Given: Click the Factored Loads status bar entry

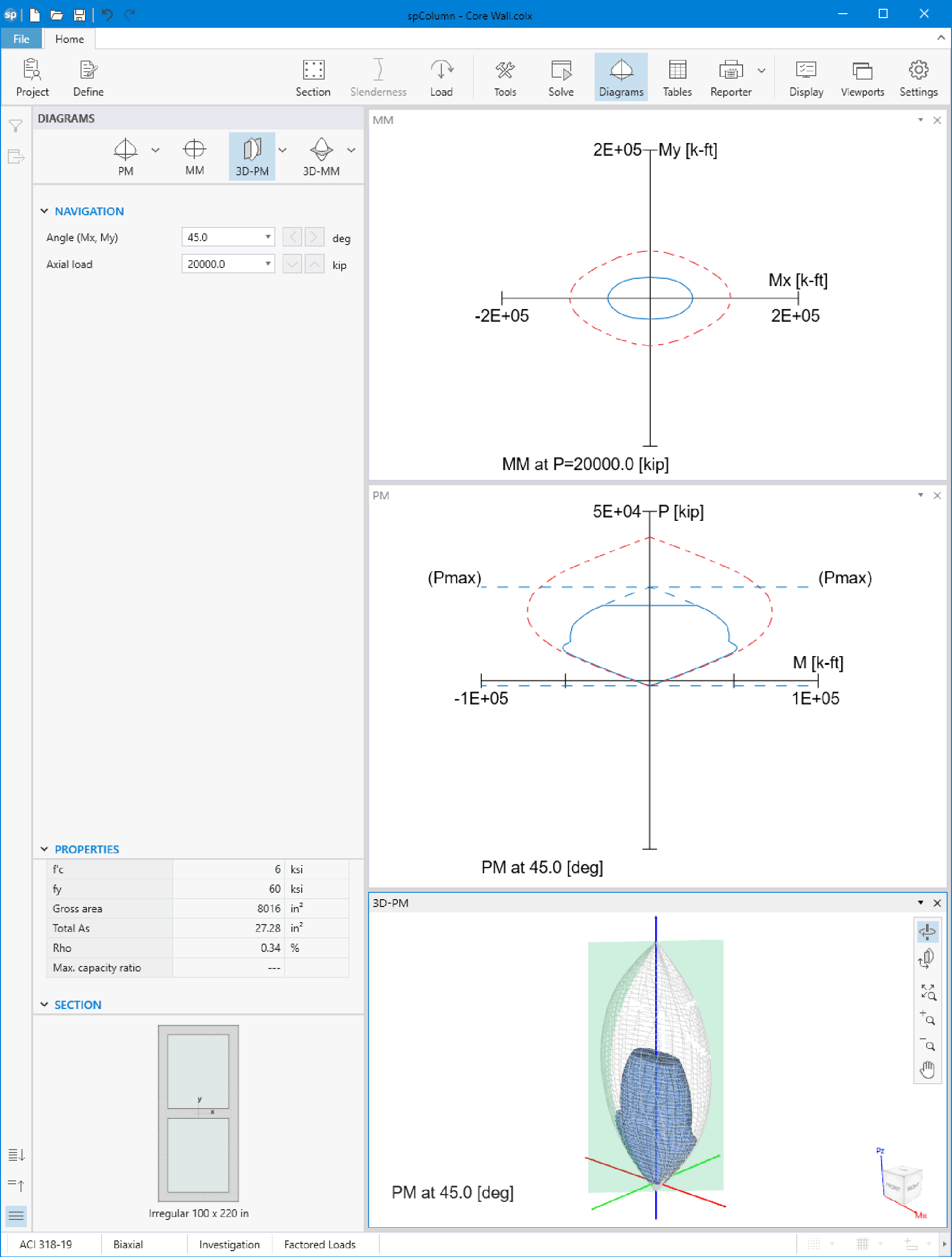Looking at the screenshot, I should tap(319, 1244).
